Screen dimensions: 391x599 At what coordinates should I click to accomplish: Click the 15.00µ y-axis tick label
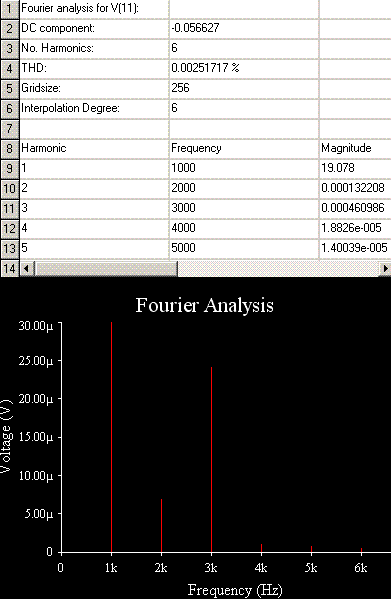coord(36,437)
